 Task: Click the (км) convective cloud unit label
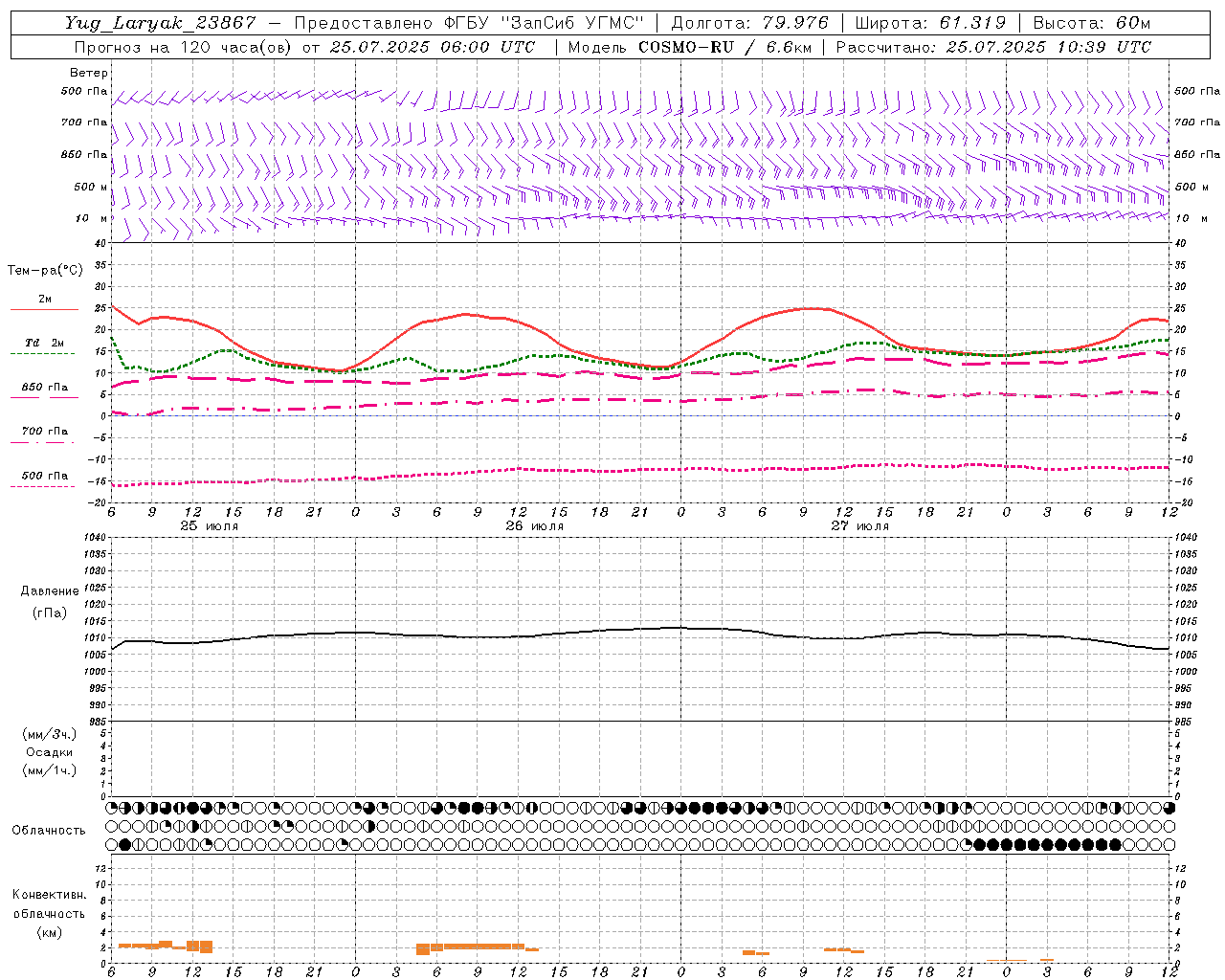point(50,932)
